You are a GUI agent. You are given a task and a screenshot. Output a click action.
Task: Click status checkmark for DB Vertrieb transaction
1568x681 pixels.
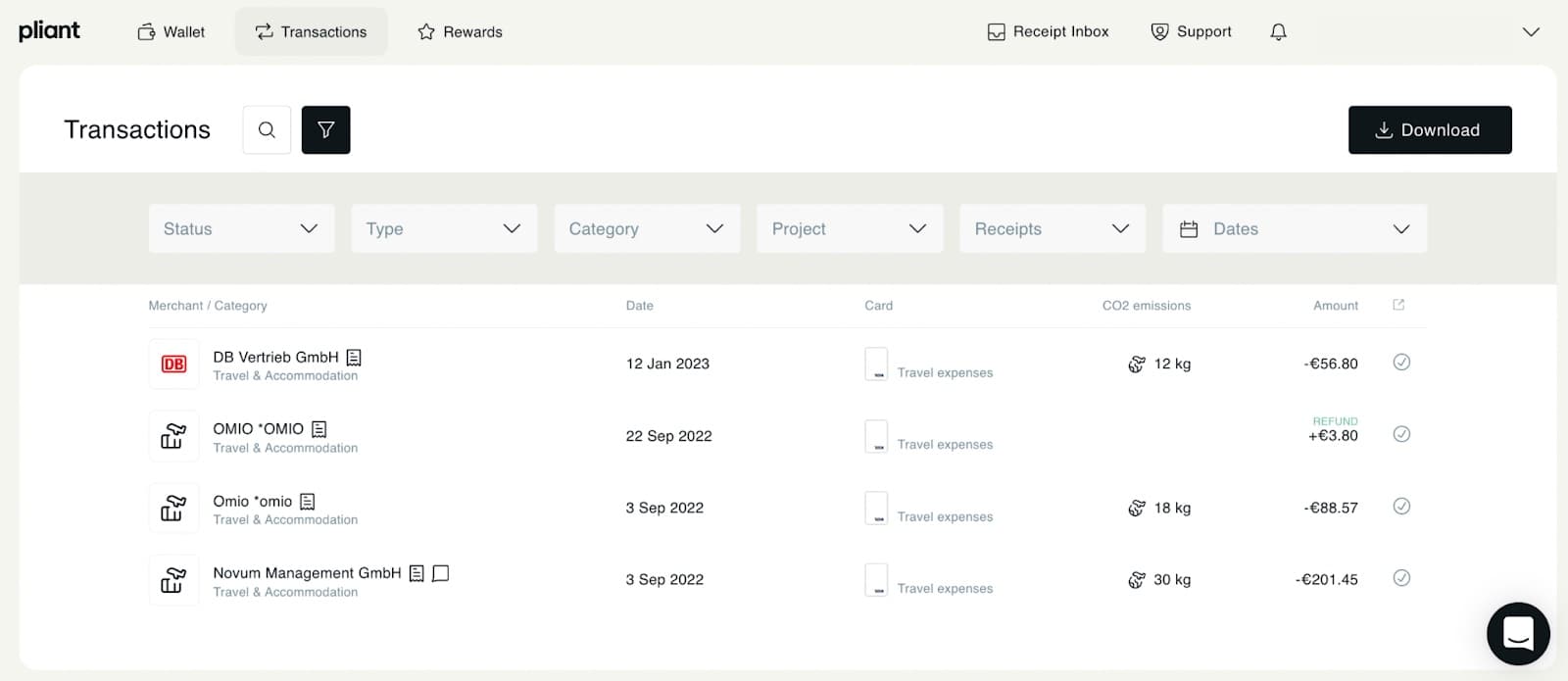coord(1401,363)
